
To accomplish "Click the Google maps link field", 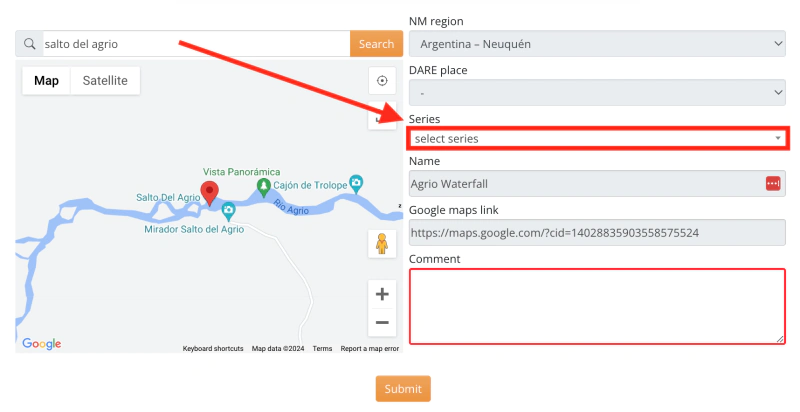I will [597, 232].
